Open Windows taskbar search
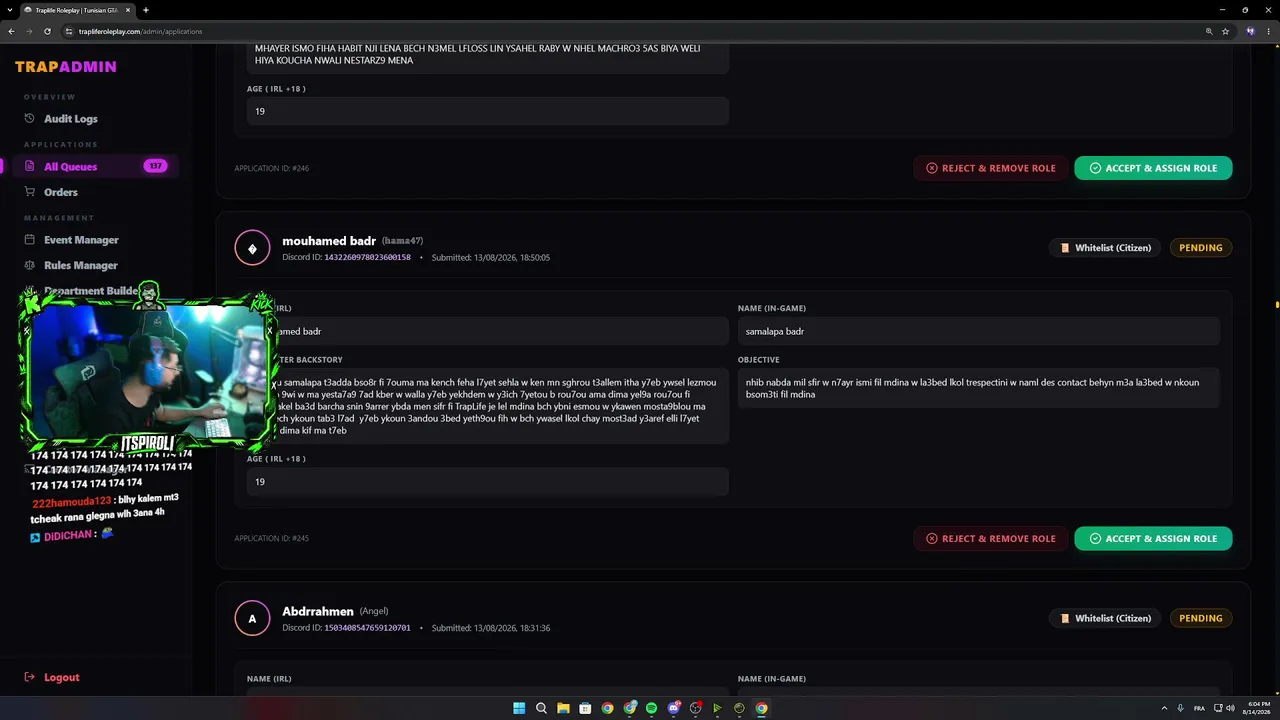 point(541,708)
